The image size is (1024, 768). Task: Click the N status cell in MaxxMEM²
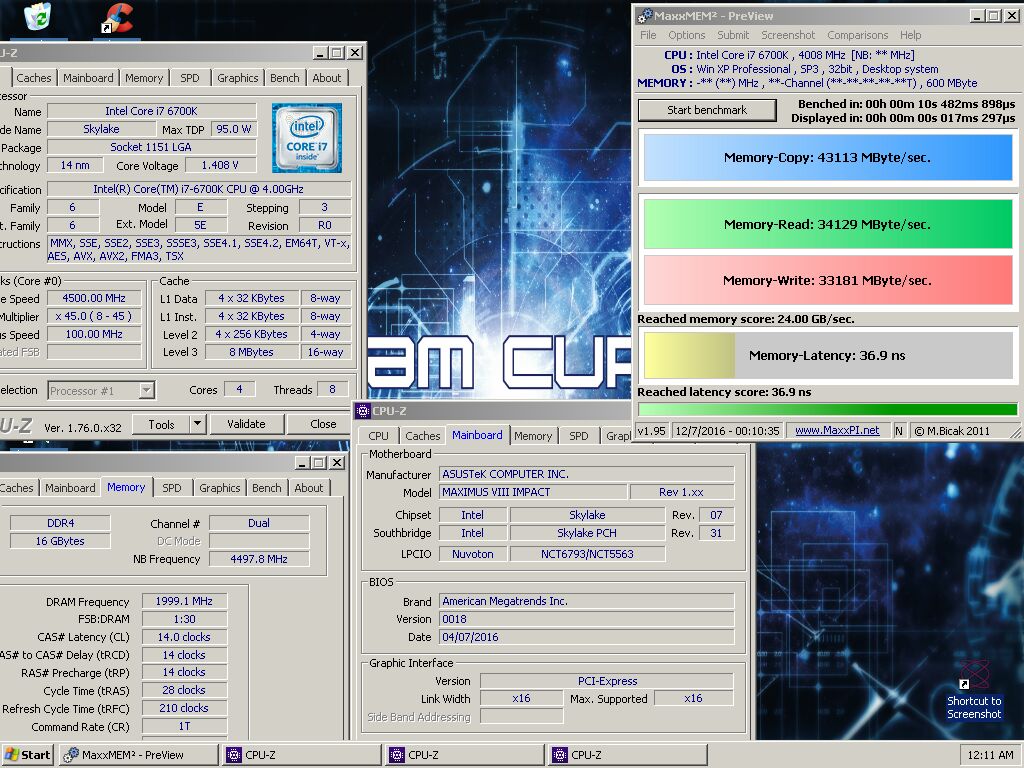899,431
